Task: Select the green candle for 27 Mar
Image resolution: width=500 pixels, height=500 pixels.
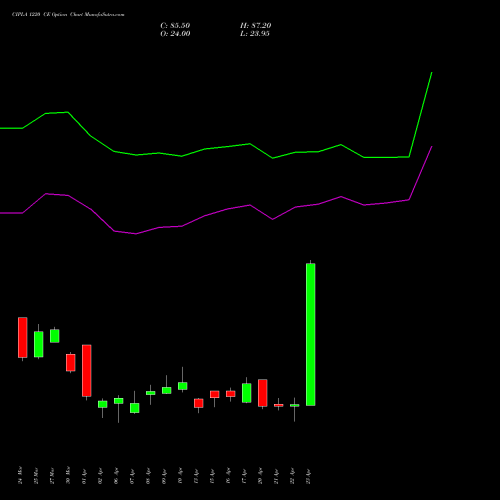Action: pos(55,336)
